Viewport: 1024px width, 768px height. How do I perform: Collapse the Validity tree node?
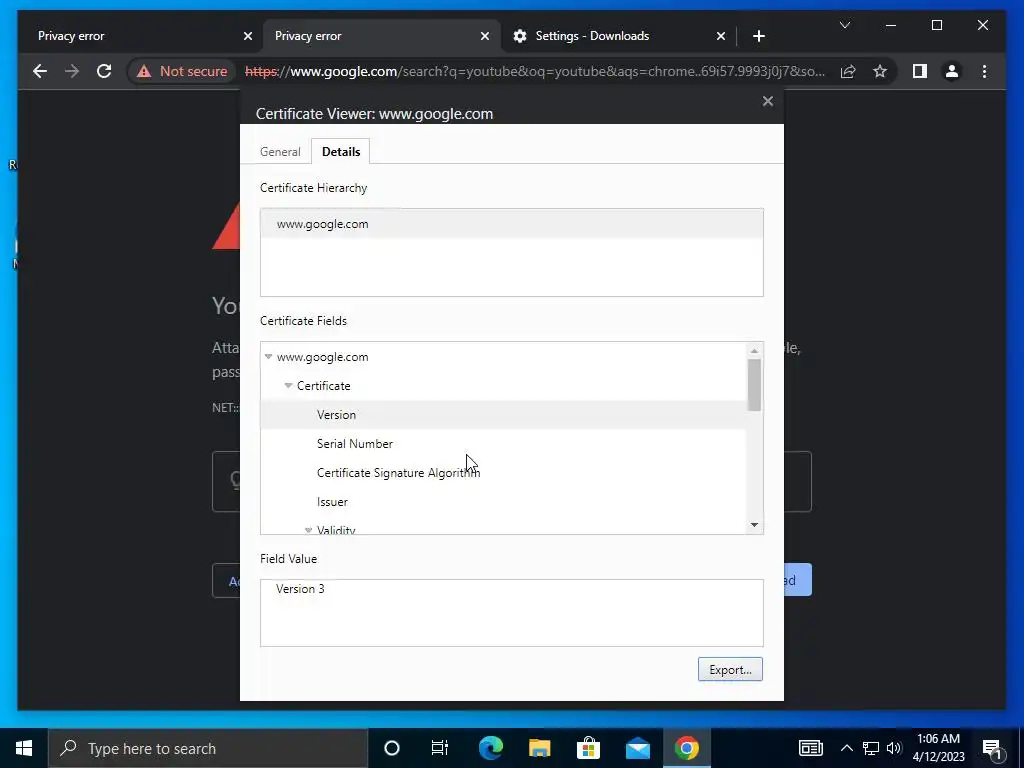click(x=308, y=530)
